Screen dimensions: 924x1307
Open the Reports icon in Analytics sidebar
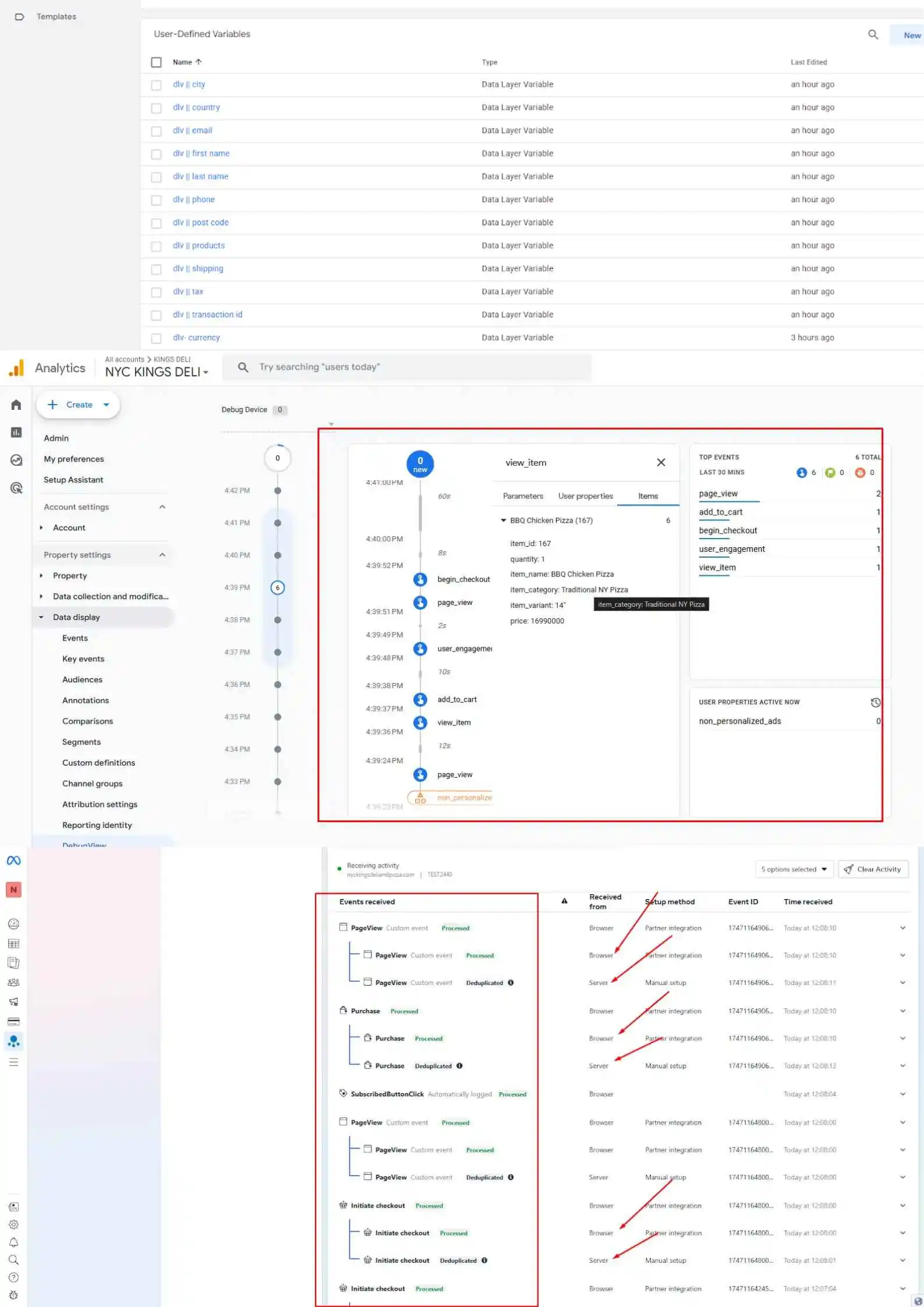click(x=16, y=432)
